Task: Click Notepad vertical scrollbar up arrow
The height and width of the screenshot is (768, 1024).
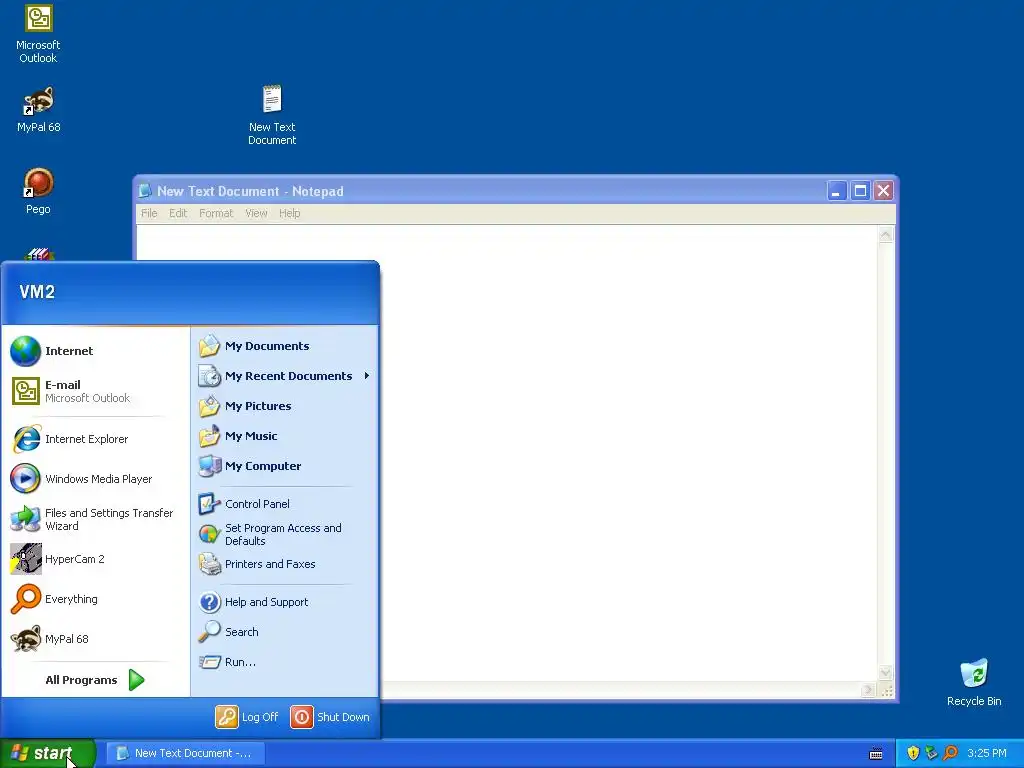Action: 886,235
